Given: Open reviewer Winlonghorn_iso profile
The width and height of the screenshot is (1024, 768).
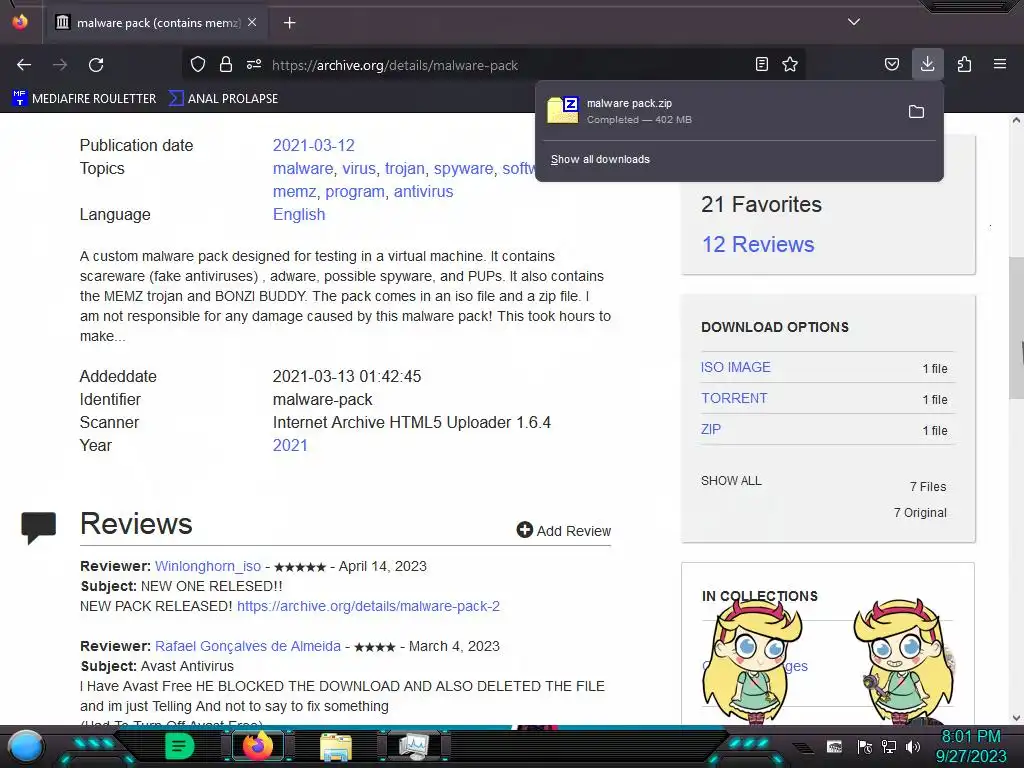Looking at the screenshot, I should coord(208,566).
